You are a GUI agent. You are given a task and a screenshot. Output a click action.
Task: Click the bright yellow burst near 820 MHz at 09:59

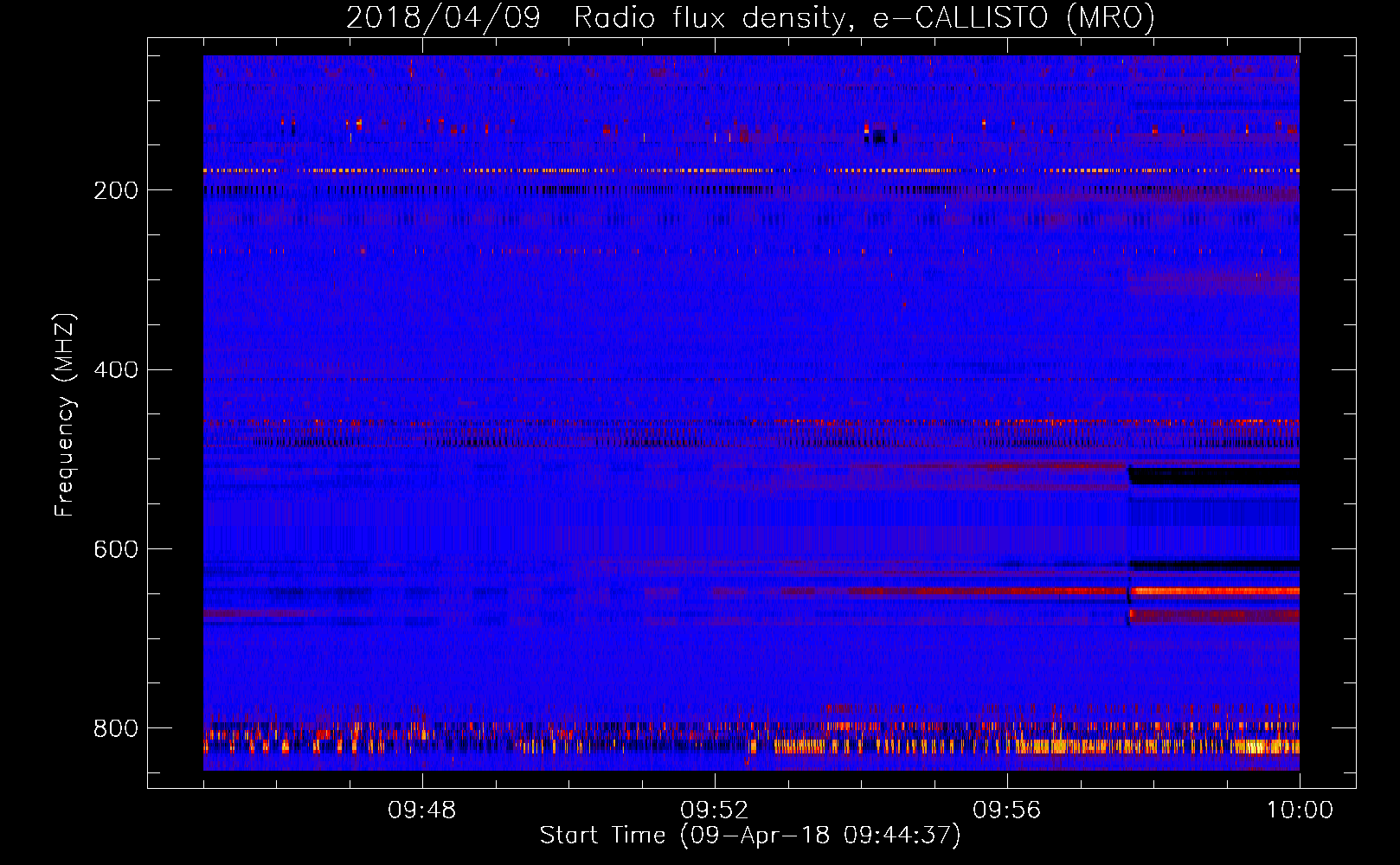click(1256, 746)
